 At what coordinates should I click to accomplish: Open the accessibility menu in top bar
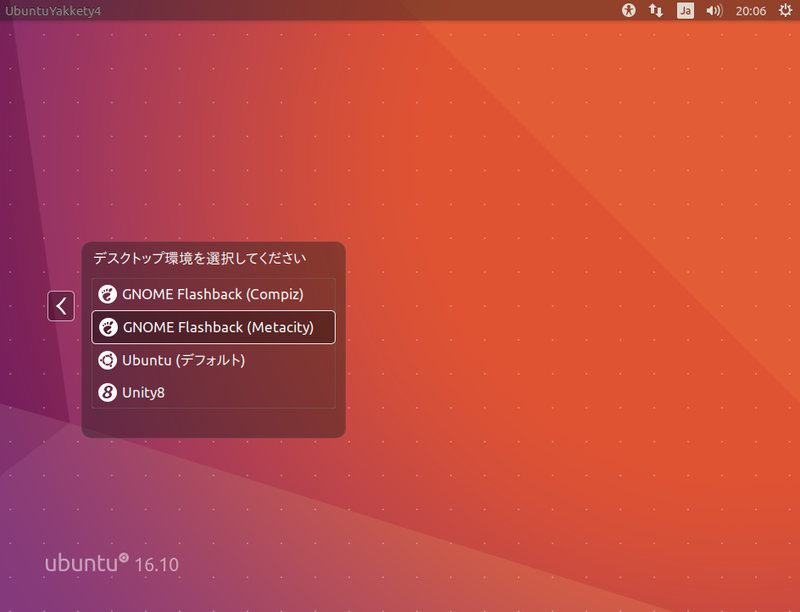[x=629, y=10]
